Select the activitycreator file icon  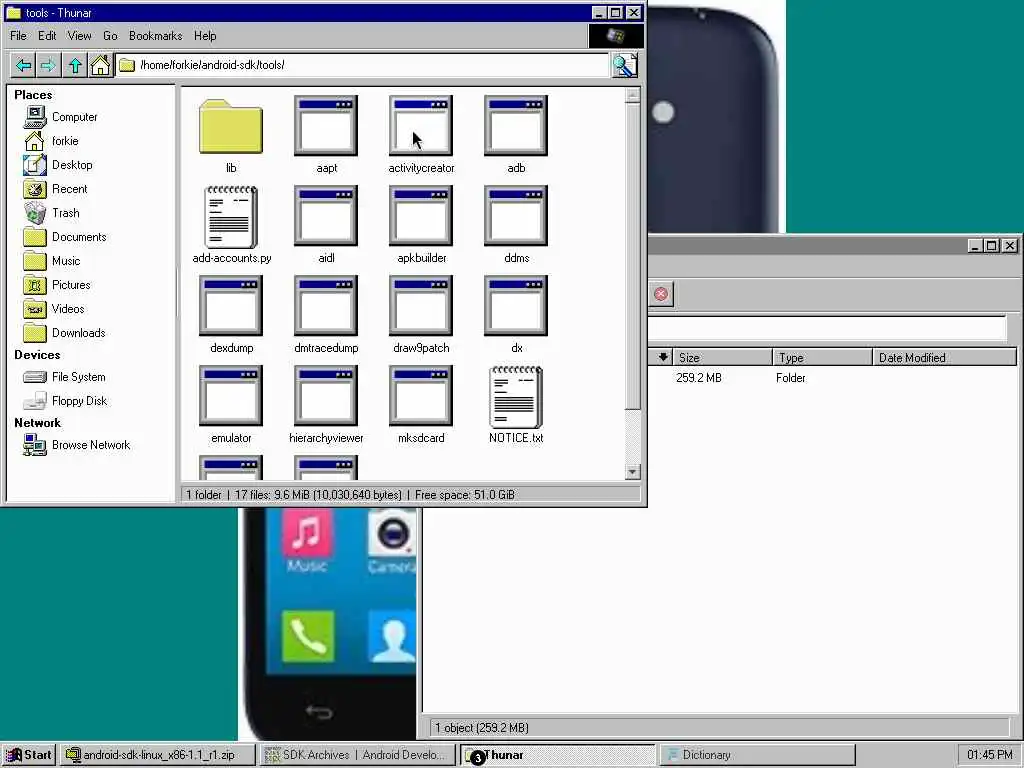tap(421, 126)
